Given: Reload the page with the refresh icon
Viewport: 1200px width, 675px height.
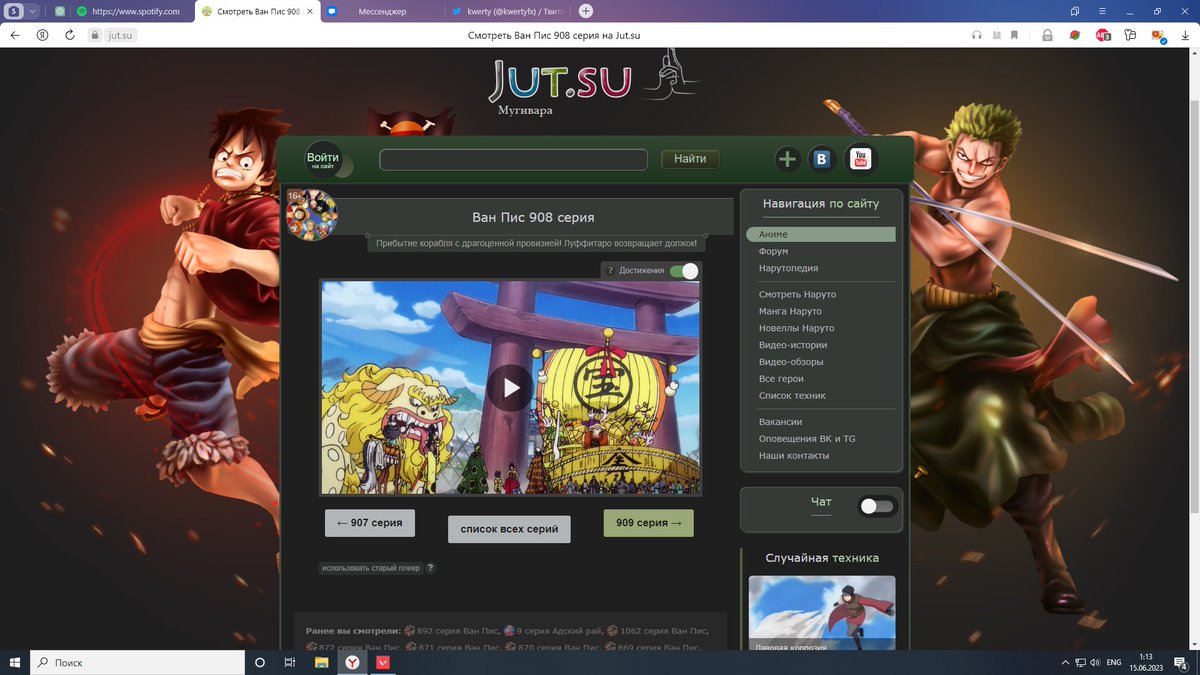Looking at the screenshot, I should coord(70,34).
